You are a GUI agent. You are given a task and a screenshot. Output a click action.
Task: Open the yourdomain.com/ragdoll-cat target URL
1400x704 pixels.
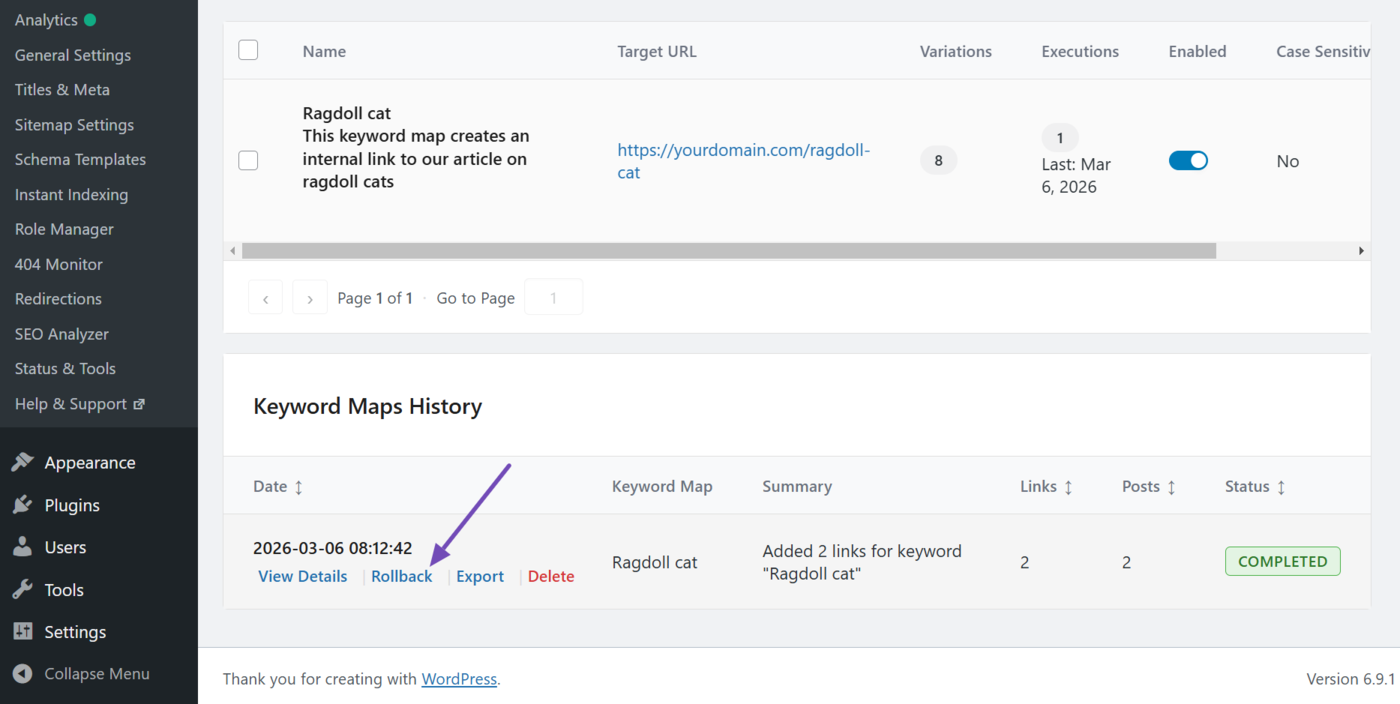(x=744, y=161)
